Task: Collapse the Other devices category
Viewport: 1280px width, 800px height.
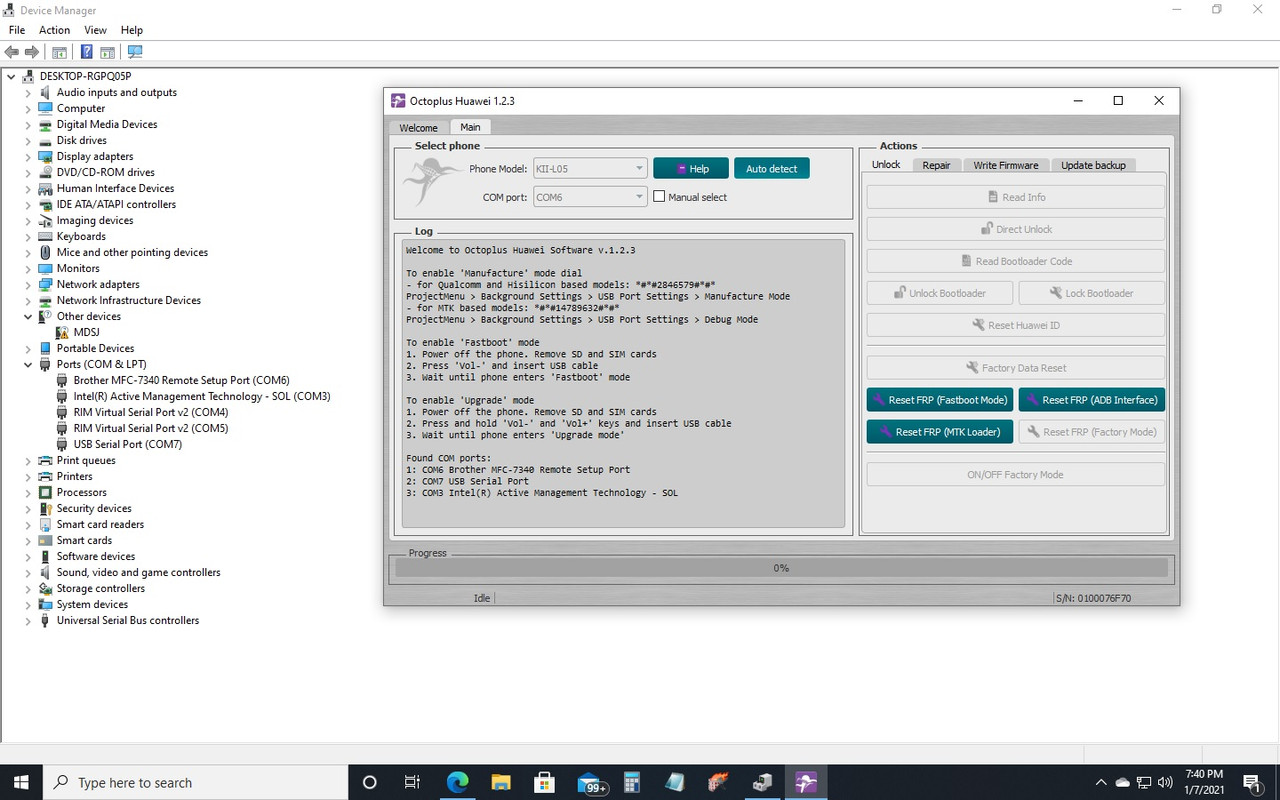Action: click(x=28, y=316)
